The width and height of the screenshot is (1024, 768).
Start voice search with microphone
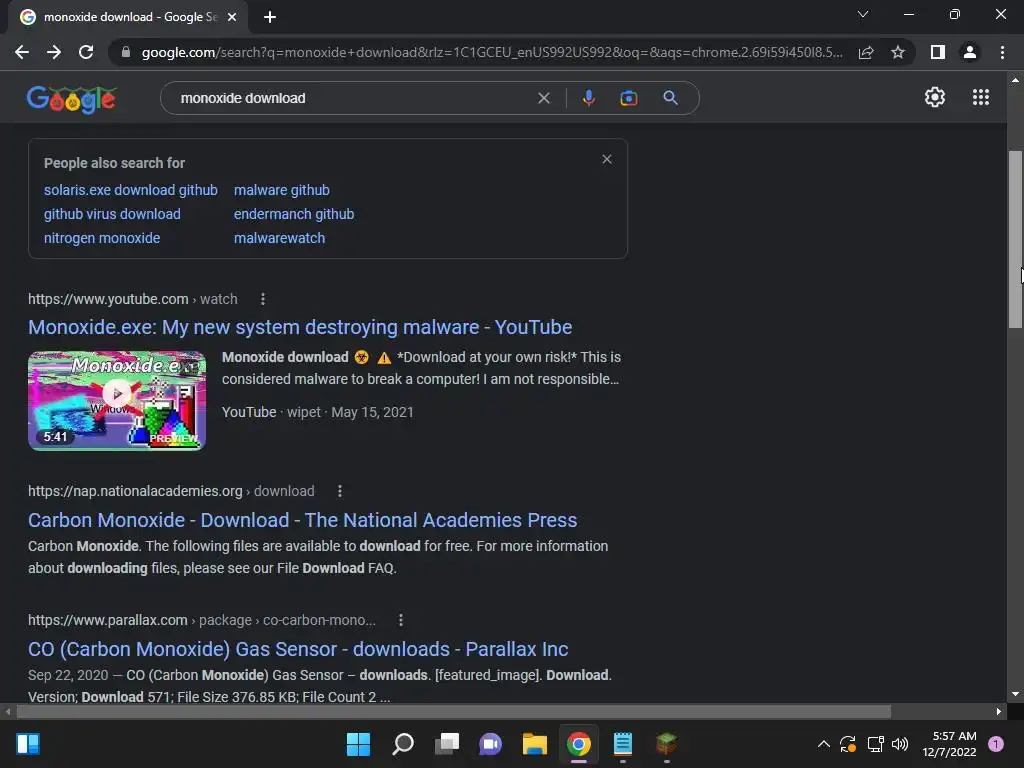tap(588, 98)
